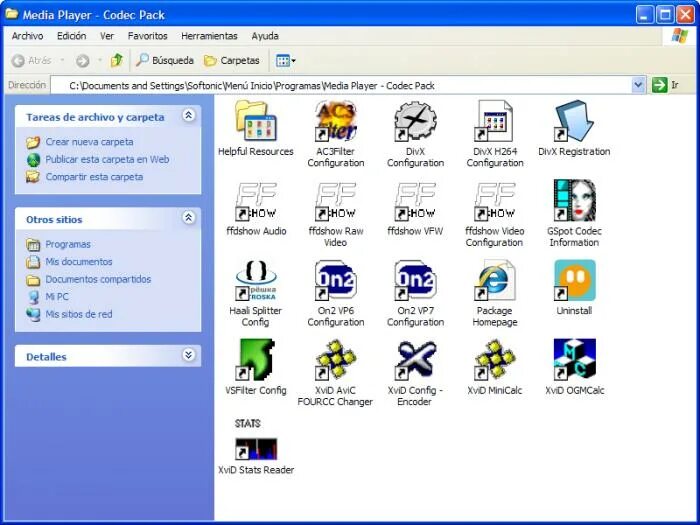
Task: Go to Mis documentos
Action: click(x=79, y=262)
